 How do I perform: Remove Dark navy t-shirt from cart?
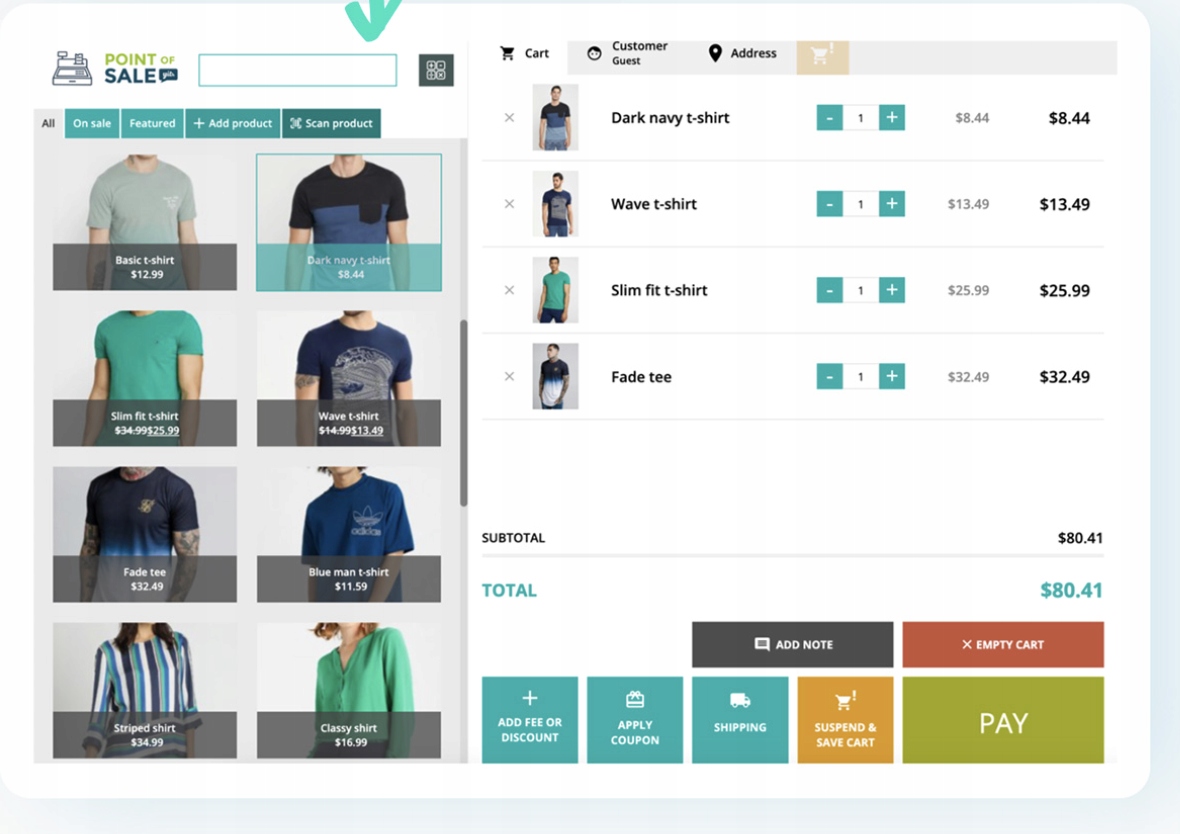[x=509, y=118]
